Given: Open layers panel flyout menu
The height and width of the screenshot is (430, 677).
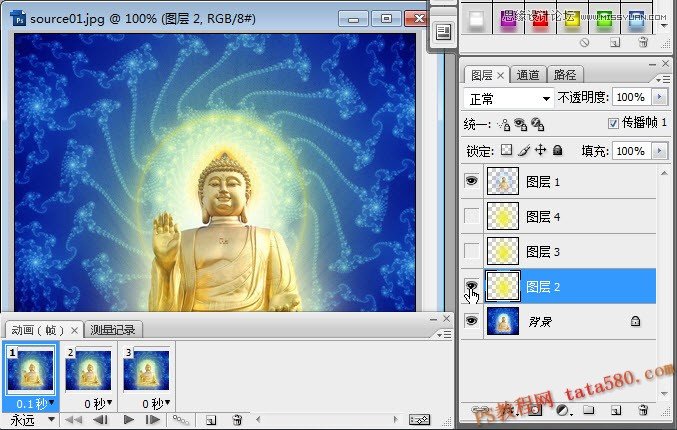Looking at the screenshot, I should 662,80.
